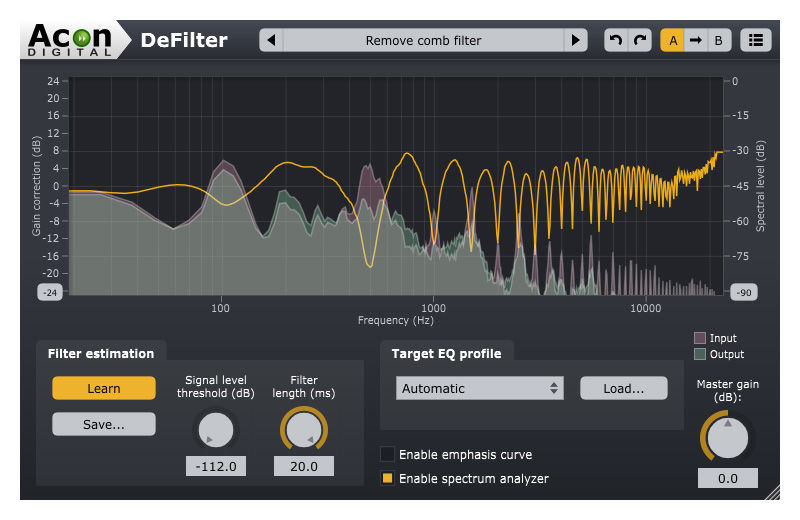This screenshot has width=800, height=520.
Task: Click the Learn button
Action: 104,388
